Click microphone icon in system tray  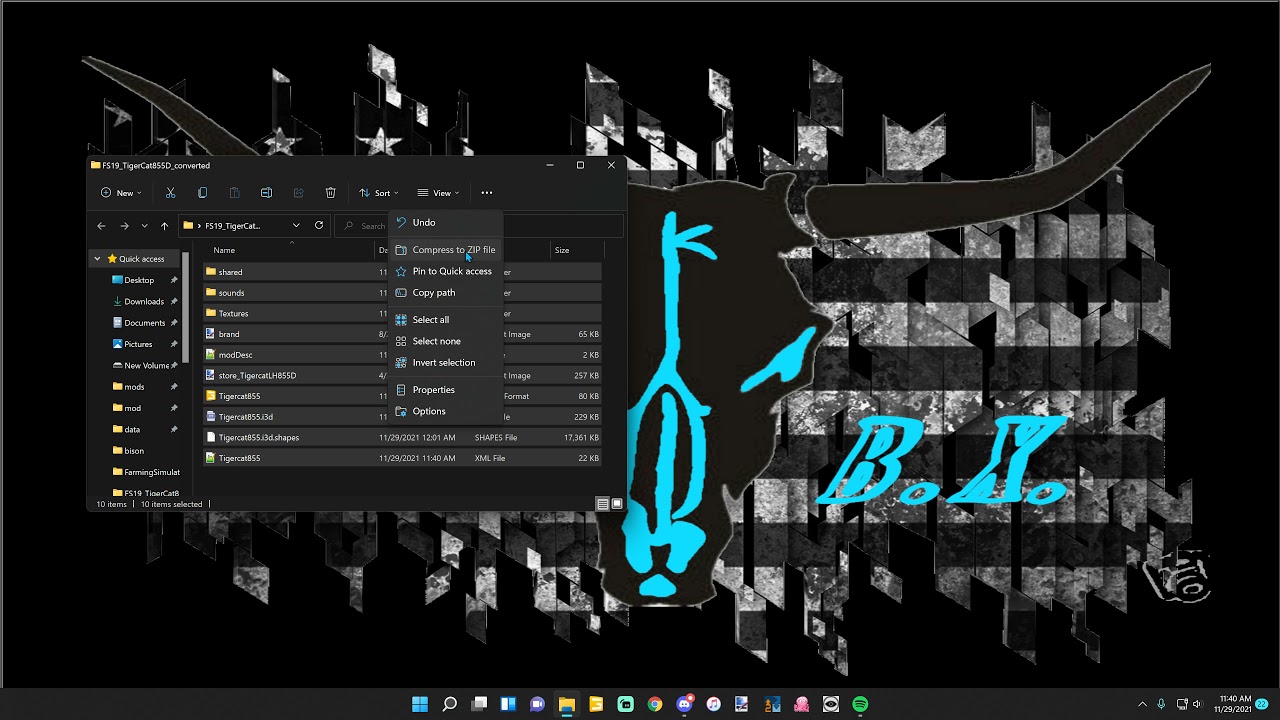coord(1161,704)
